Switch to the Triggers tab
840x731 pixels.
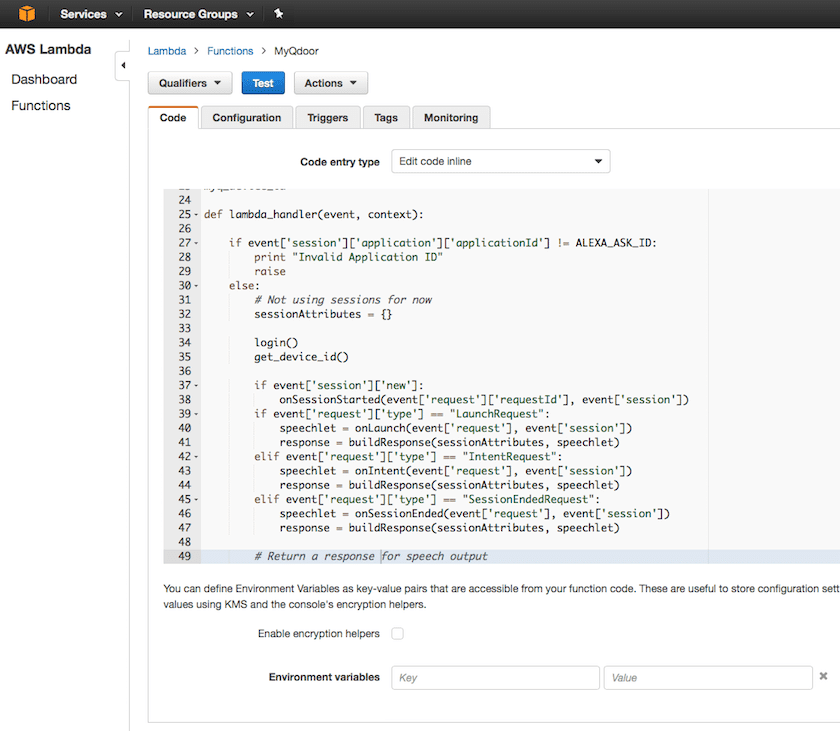(x=328, y=118)
